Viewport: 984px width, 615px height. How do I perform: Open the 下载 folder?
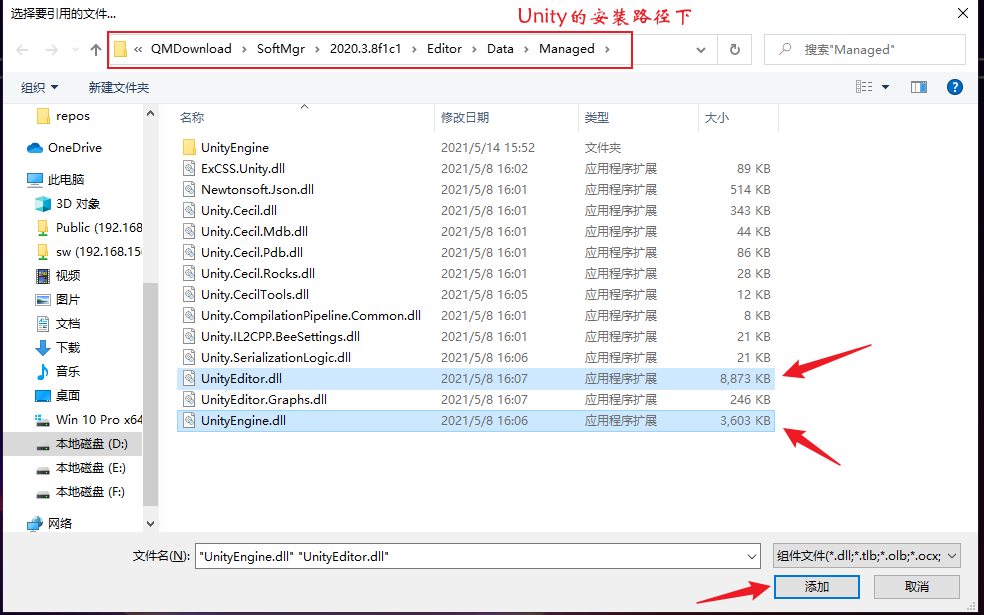point(58,348)
